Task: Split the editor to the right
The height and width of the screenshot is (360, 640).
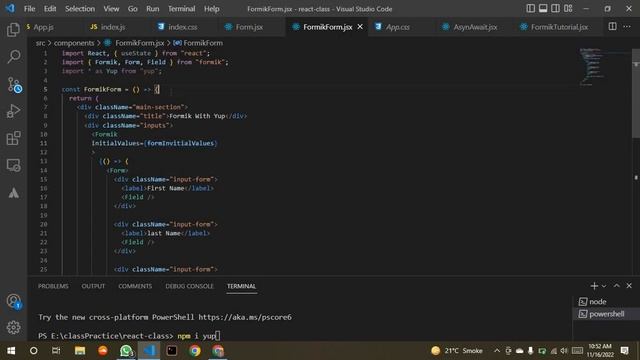Action: pyautogui.click(x=612, y=27)
